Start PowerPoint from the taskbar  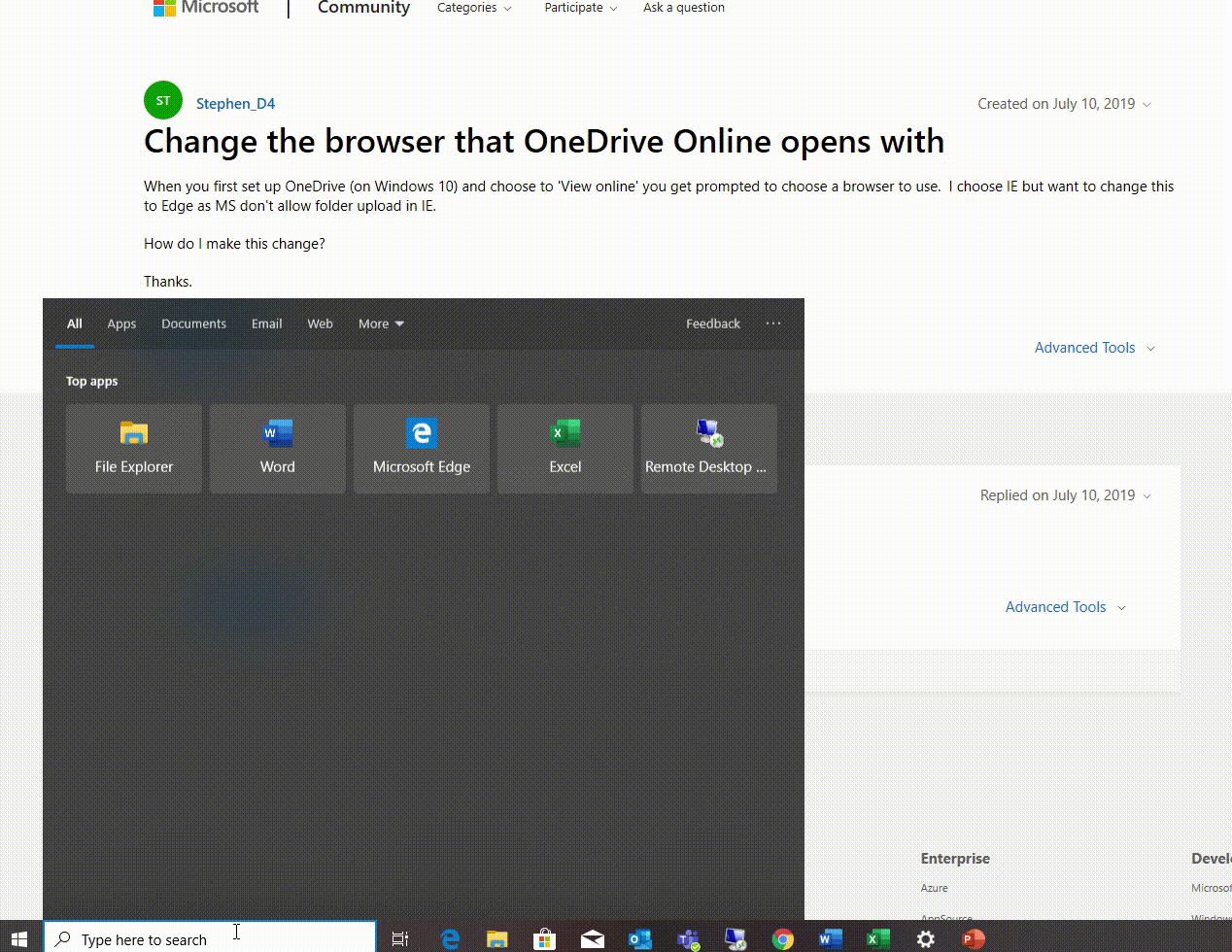click(x=973, y=938)
